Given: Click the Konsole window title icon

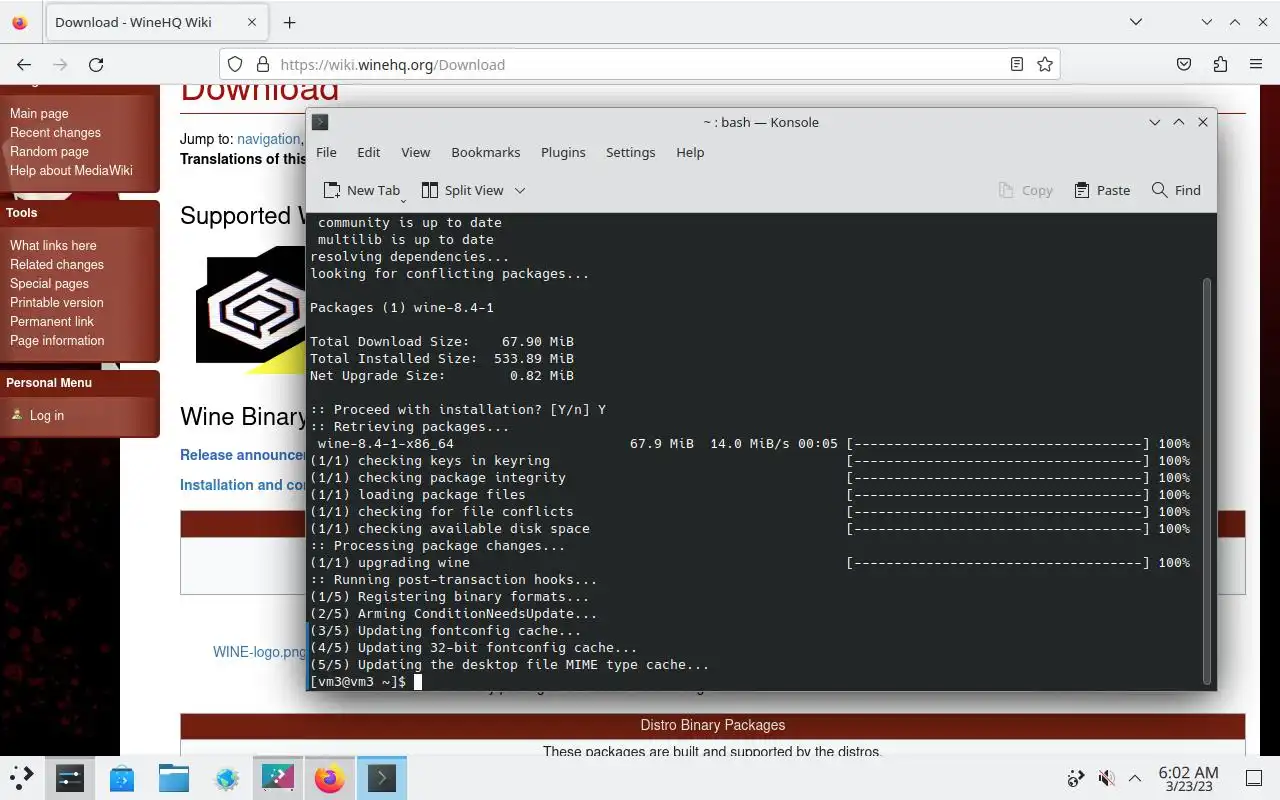Looking at the screenshot, I should [320, 122].
